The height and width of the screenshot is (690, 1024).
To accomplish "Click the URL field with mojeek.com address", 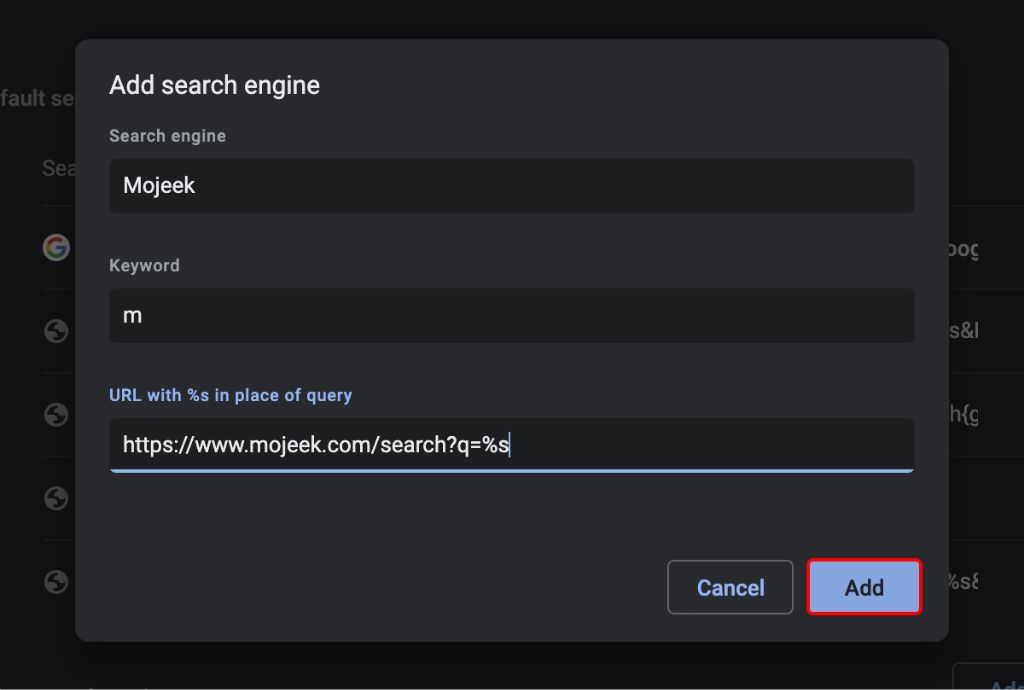I will [511, 445].
